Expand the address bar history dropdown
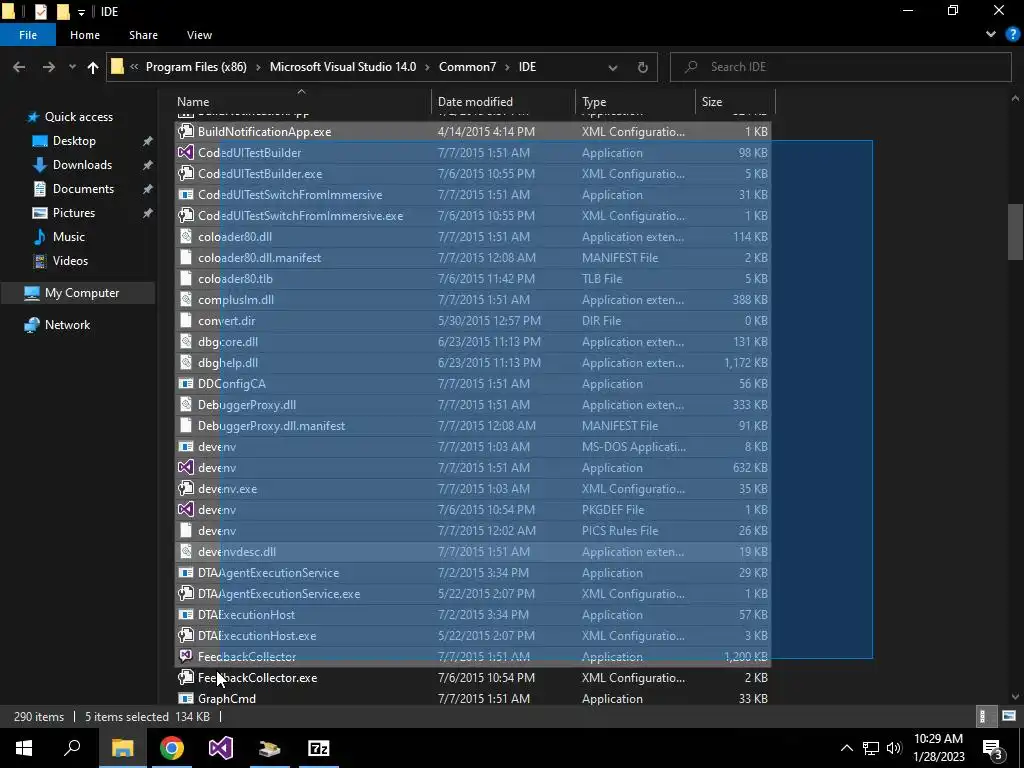 click(613, 67)
